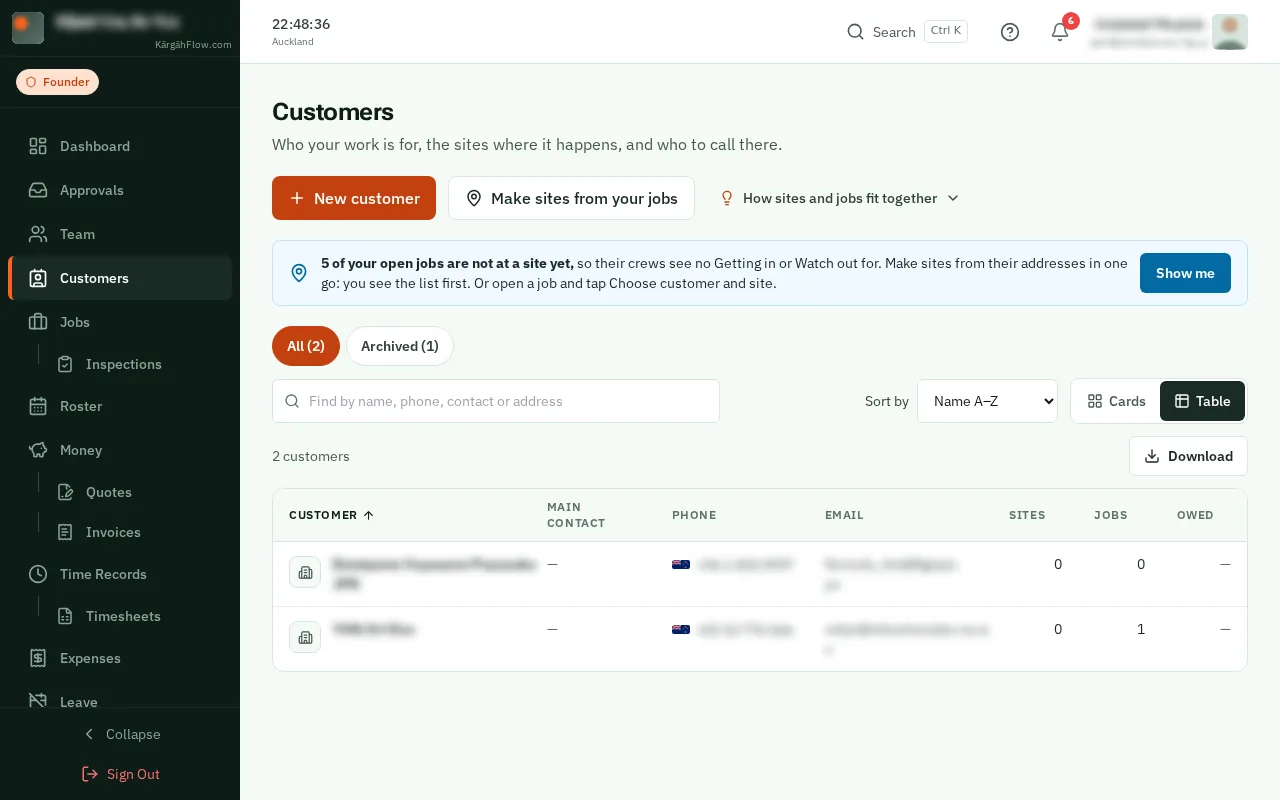
Task: Sort by the Customer column header
Action: coord(331,515)
